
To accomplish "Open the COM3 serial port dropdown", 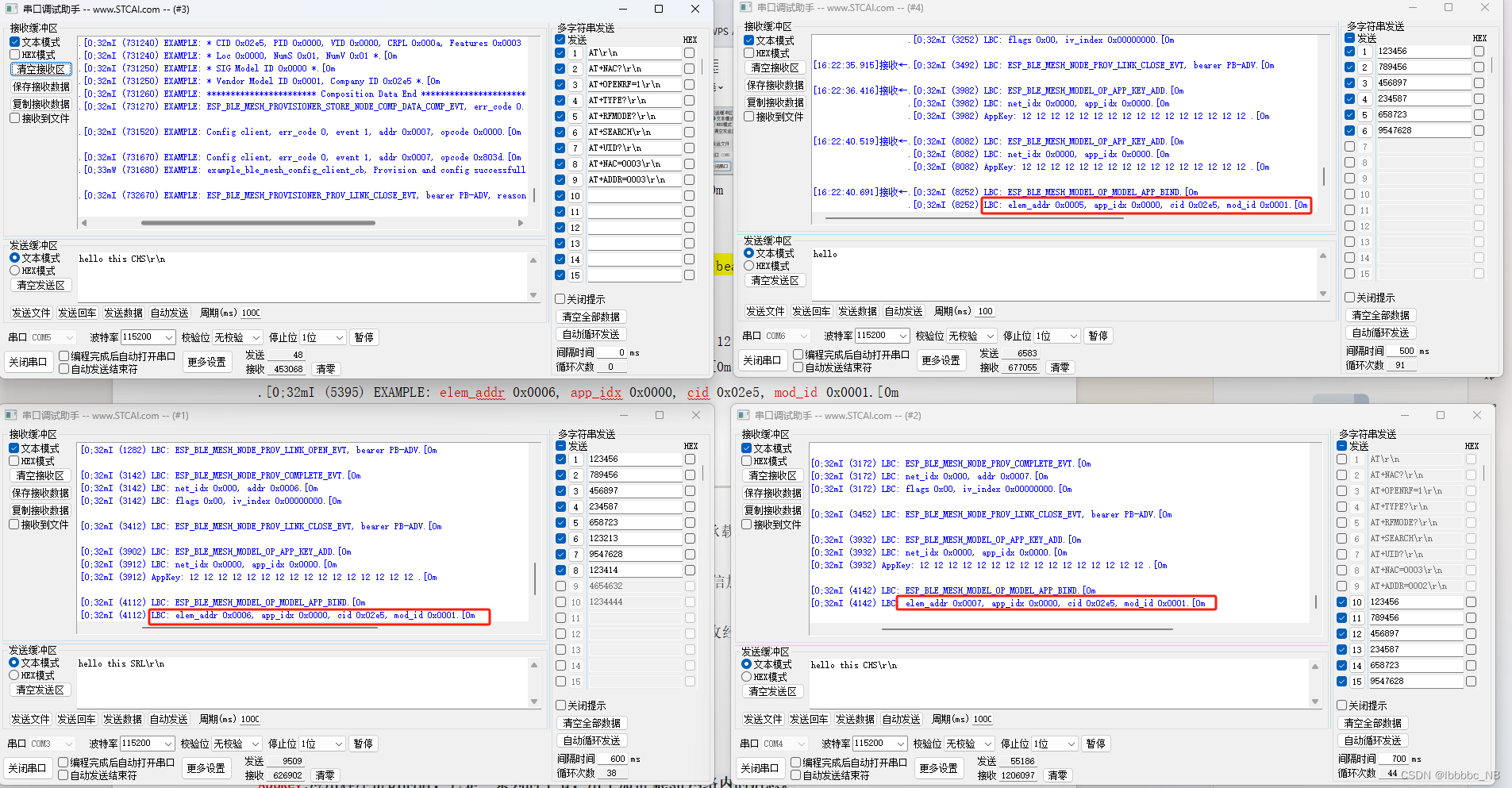I will click(x=52, y=744).
